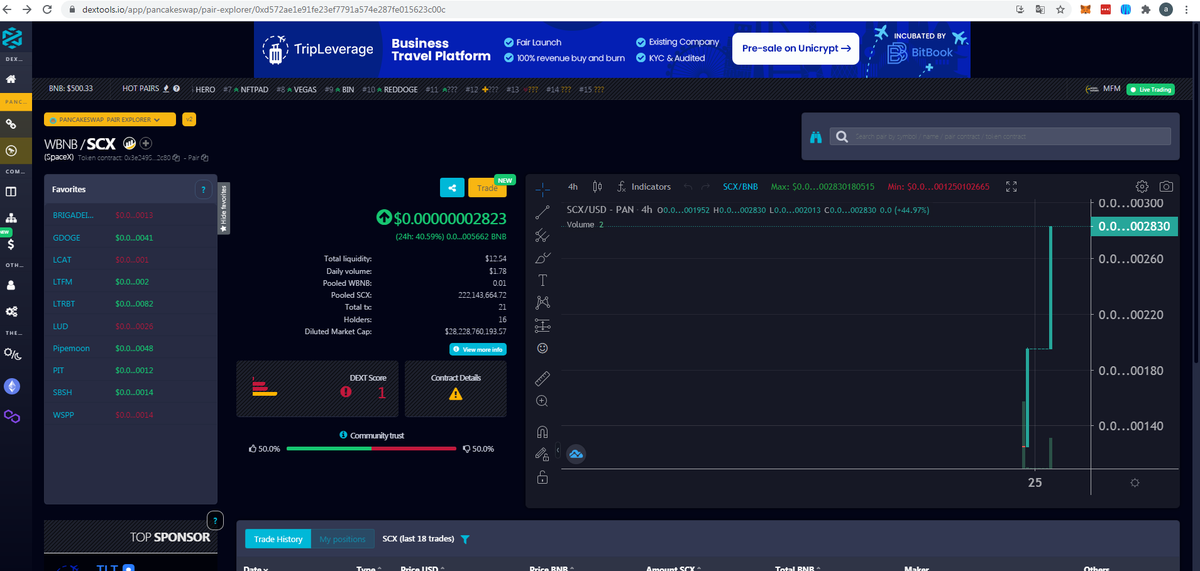Screen dimensions: 1200x571
Task: Open the chart settings gear
Action: coord(1142,186)
